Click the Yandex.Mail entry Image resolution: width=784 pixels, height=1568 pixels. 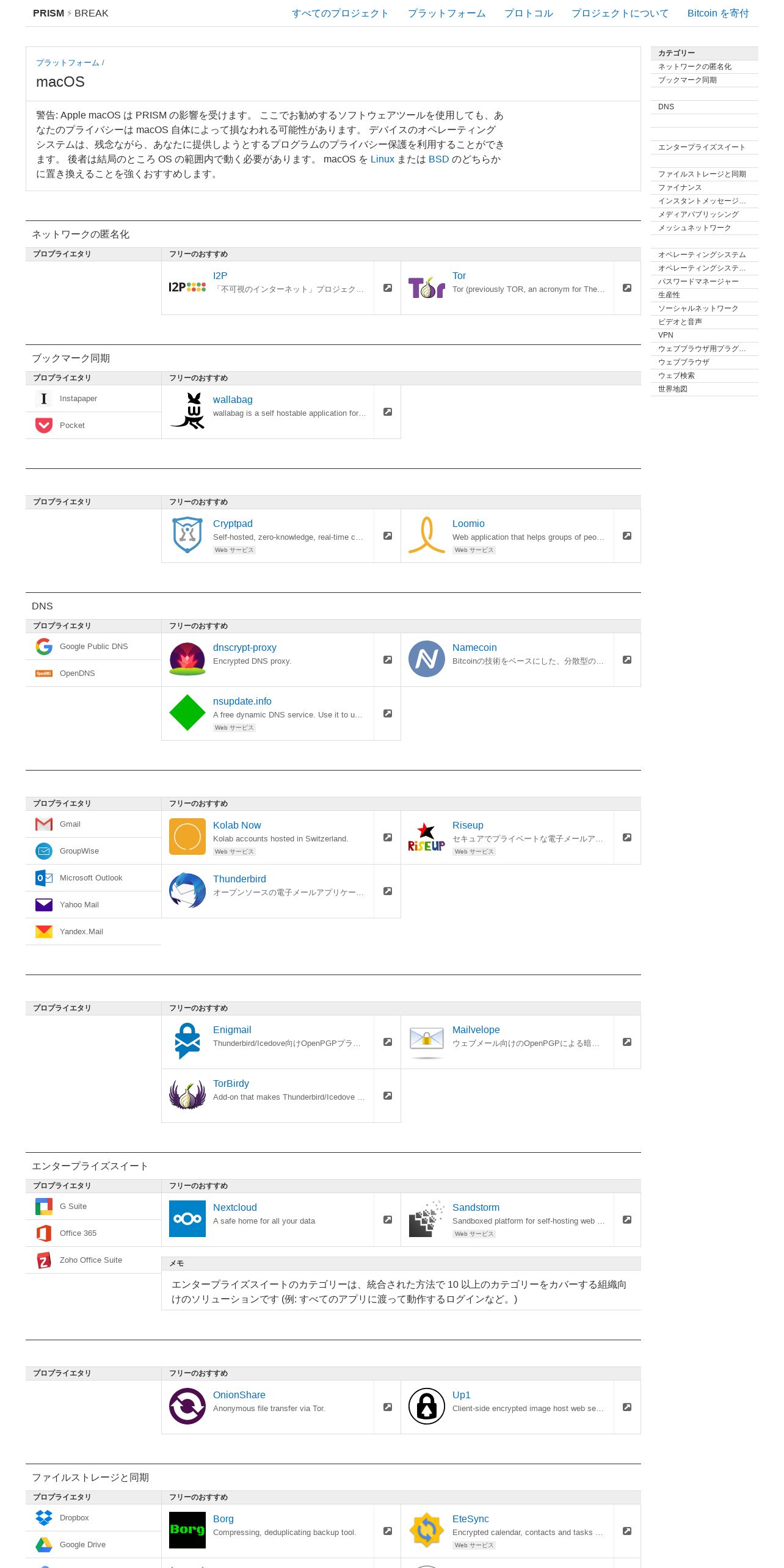tap(93, 932)
